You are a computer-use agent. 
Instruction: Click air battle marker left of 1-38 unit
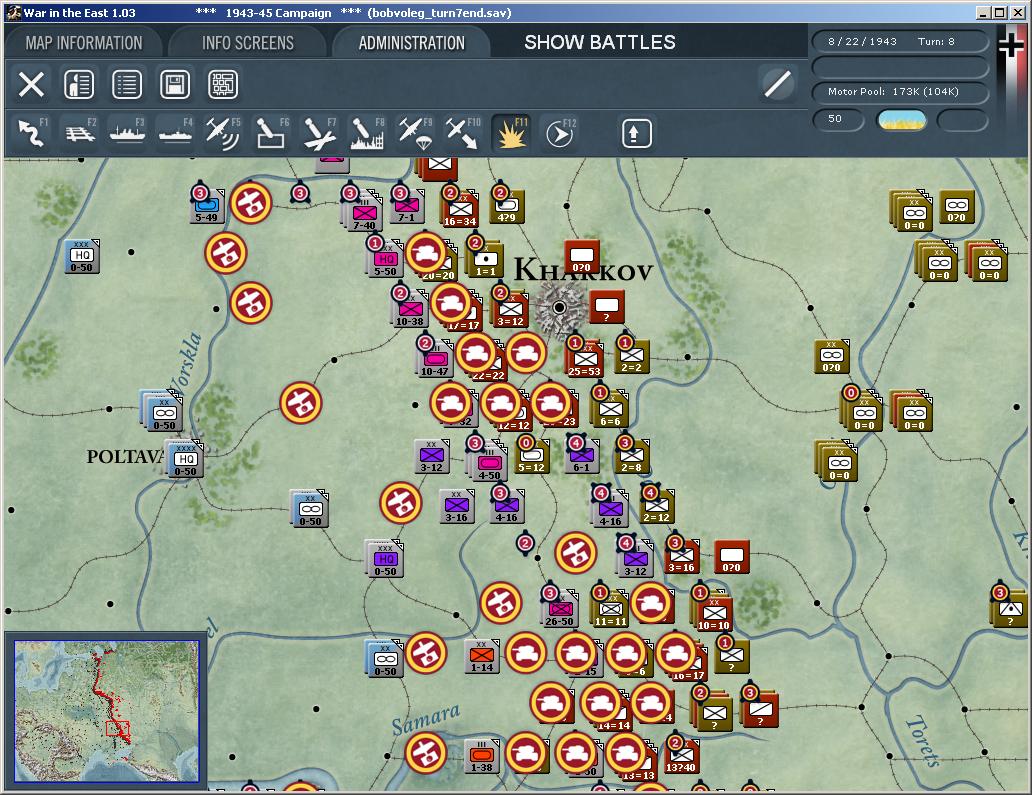[426, 753]
